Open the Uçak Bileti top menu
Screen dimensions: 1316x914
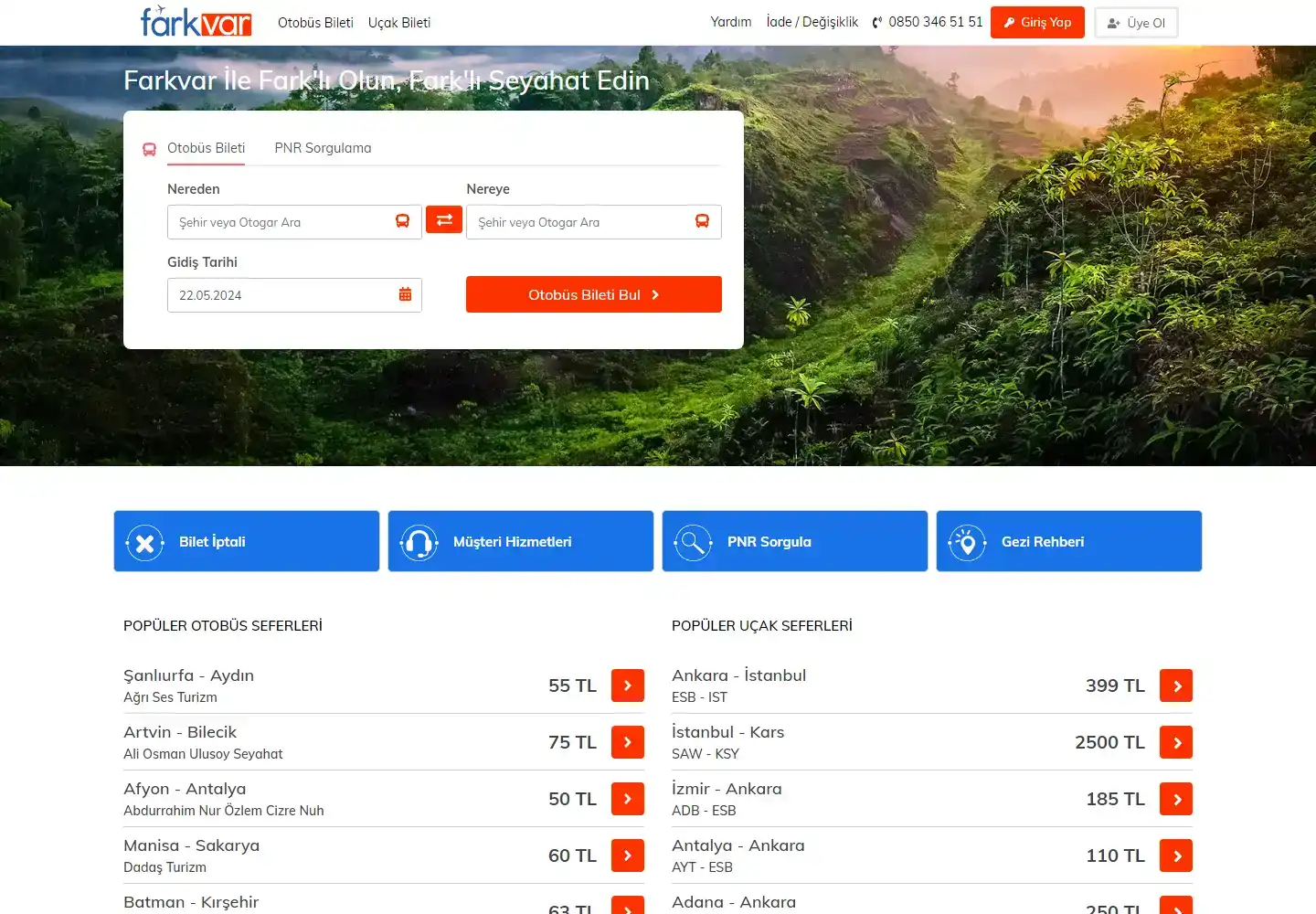point(399,23)
